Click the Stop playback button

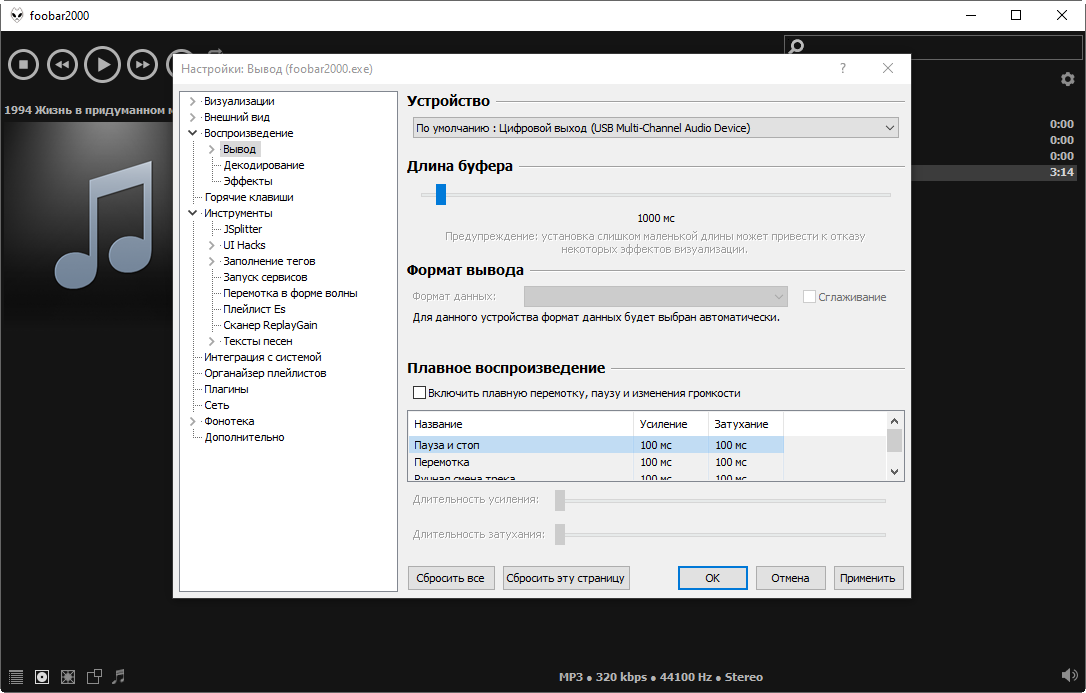[x=23, y=65]
